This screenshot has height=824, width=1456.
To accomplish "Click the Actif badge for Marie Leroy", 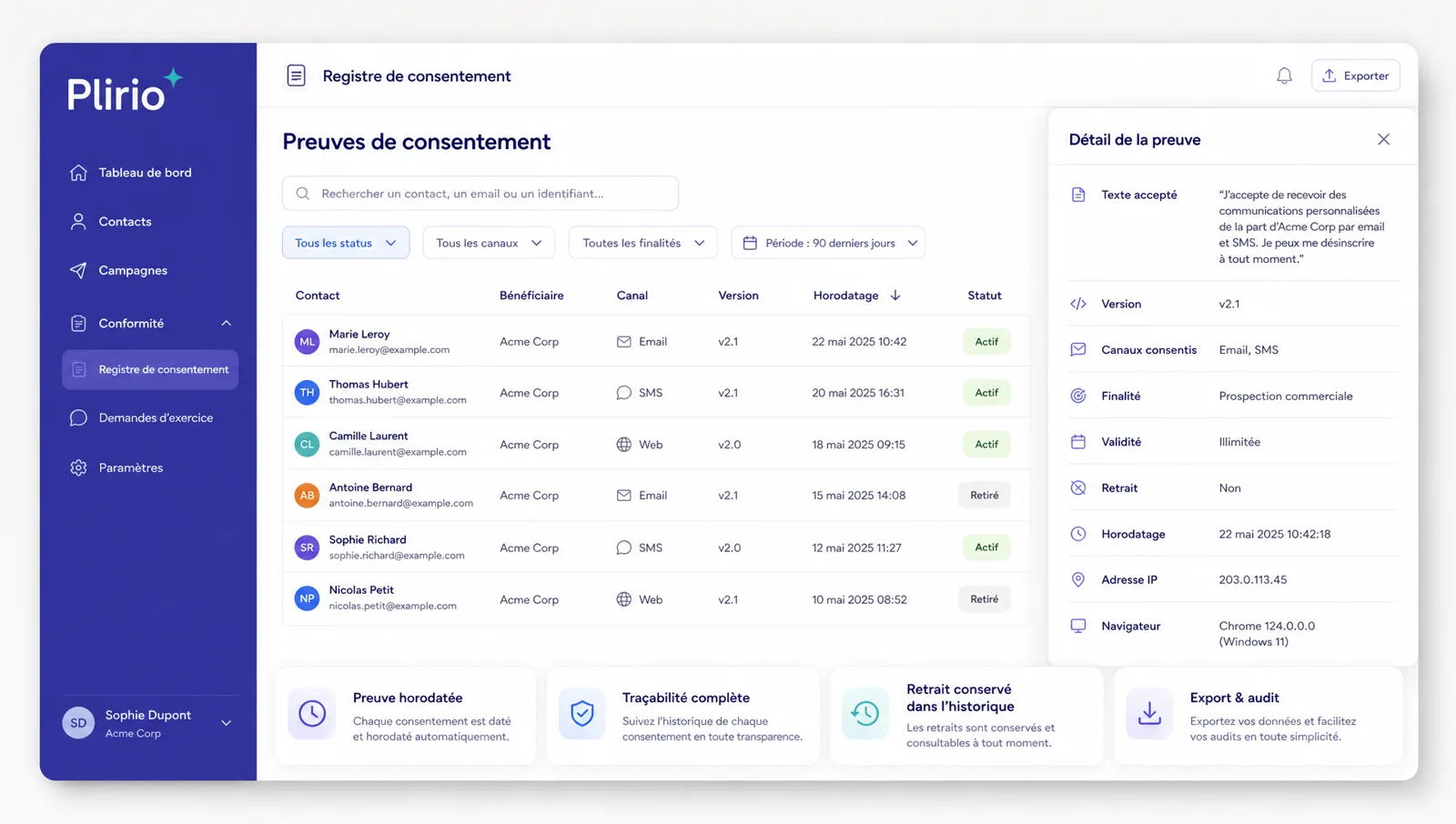I will pos(986,342).
